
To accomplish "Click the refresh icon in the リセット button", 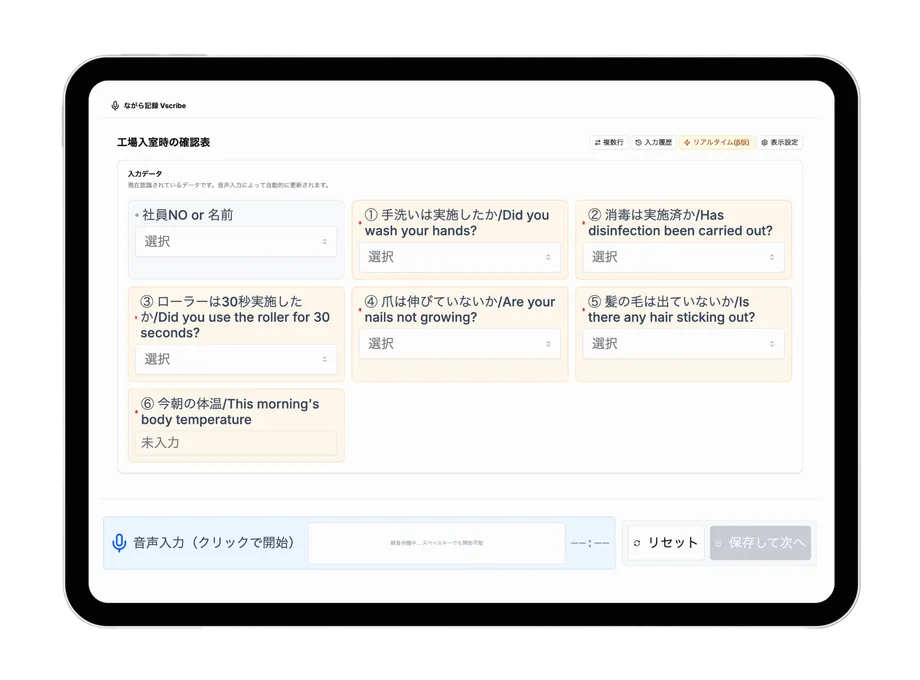I will click(636, 543).
